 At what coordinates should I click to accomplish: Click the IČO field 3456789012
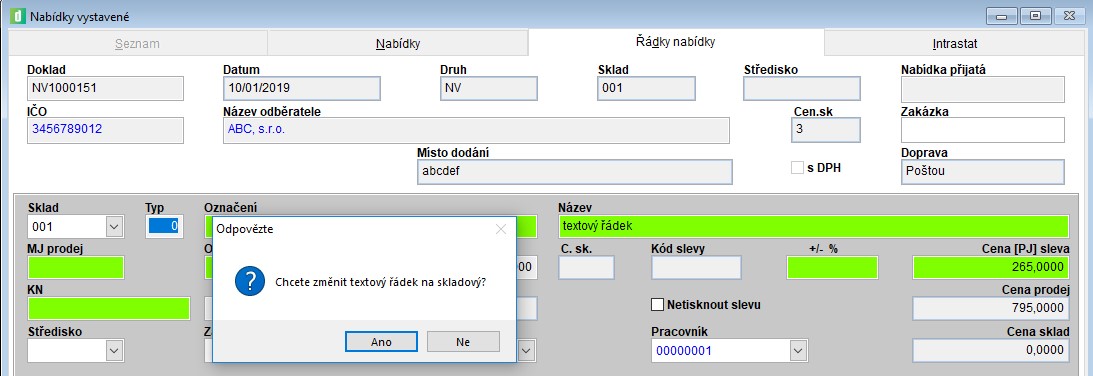click(x=105, y=130)
